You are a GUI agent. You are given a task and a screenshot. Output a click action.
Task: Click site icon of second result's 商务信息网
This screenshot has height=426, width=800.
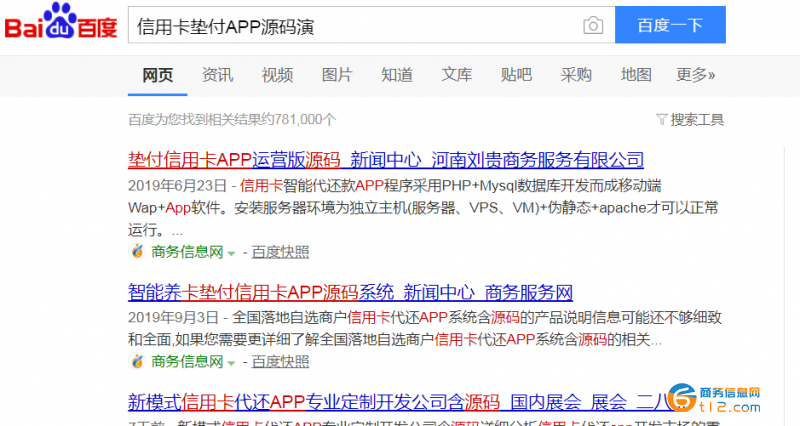137,361
